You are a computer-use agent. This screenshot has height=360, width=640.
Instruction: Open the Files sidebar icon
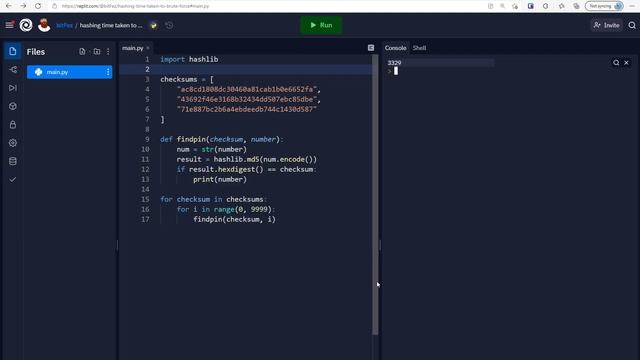point(13,51)
